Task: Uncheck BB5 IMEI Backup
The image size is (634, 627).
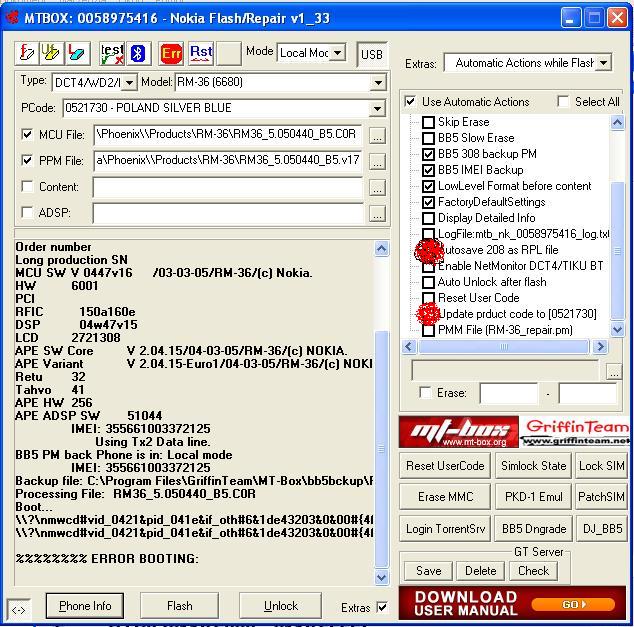Action: coord(428,170)
